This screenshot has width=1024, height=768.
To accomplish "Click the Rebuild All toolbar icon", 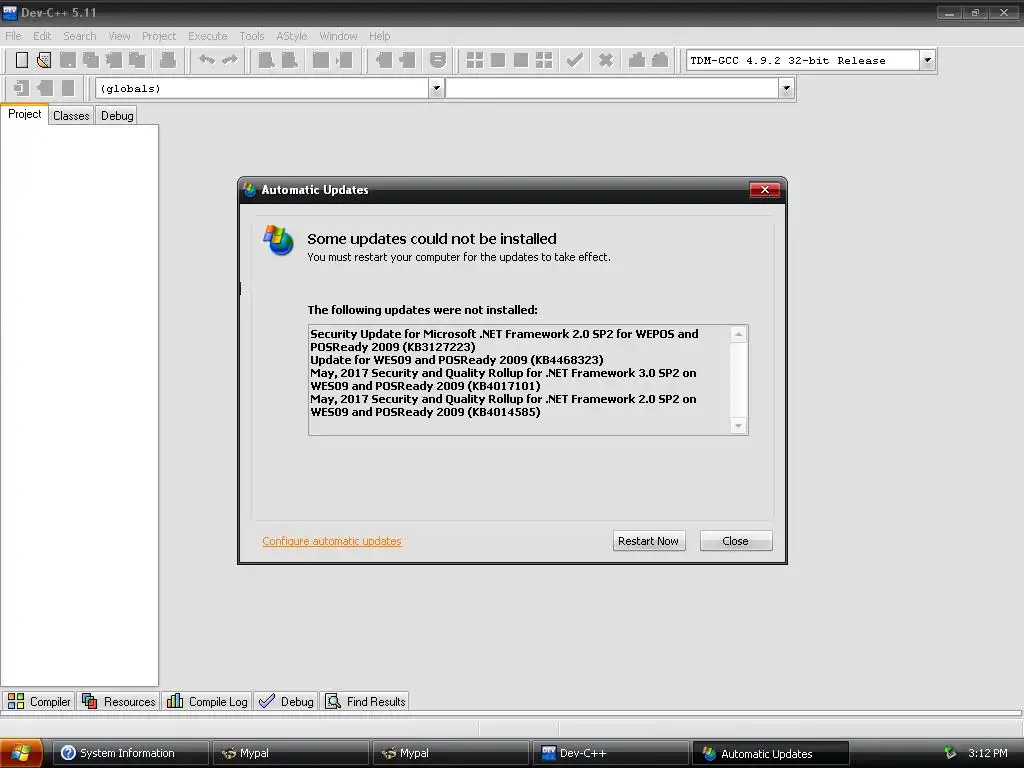I will click(x=543, y=60).
